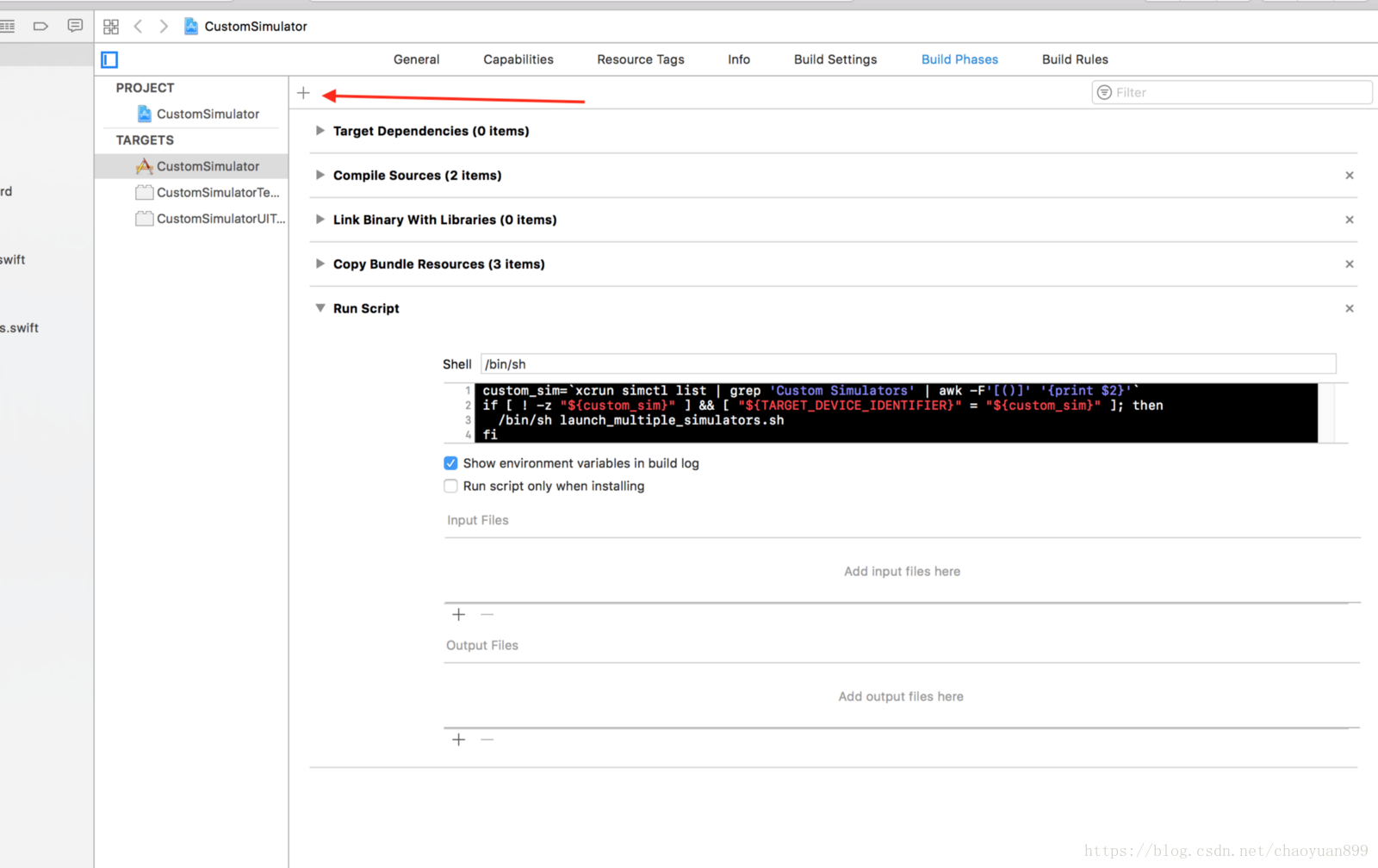Screen dimensions: 1378x868
Task: Click the Copy Bundle Resources (3 items) title
Action: coord(439,264)
